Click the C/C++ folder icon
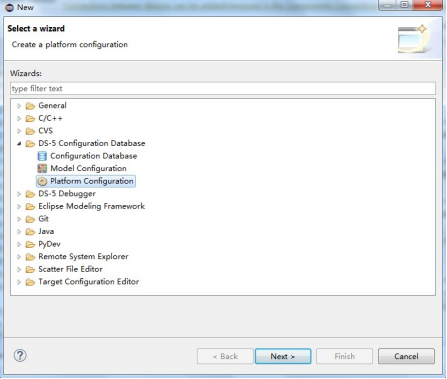Image resolution: width=447 pixels, height=379 pixels. tap(30, 119)
